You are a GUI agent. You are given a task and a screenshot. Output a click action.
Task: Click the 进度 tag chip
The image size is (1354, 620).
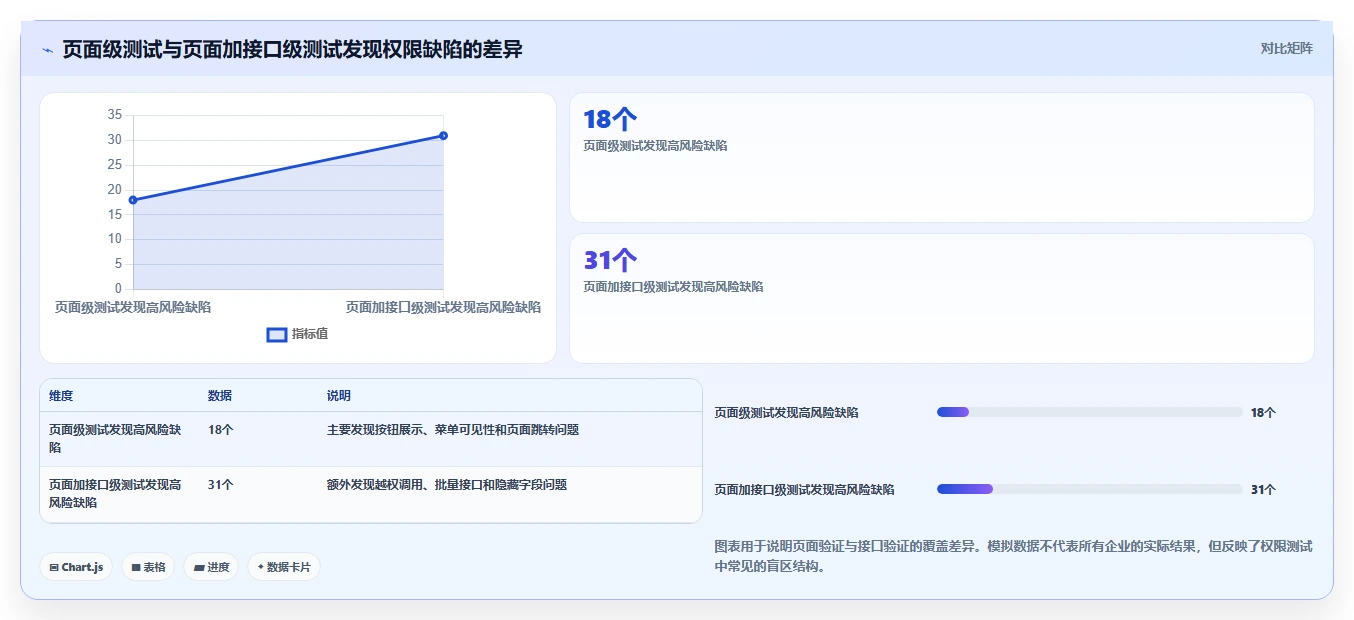tap(211, 567)
